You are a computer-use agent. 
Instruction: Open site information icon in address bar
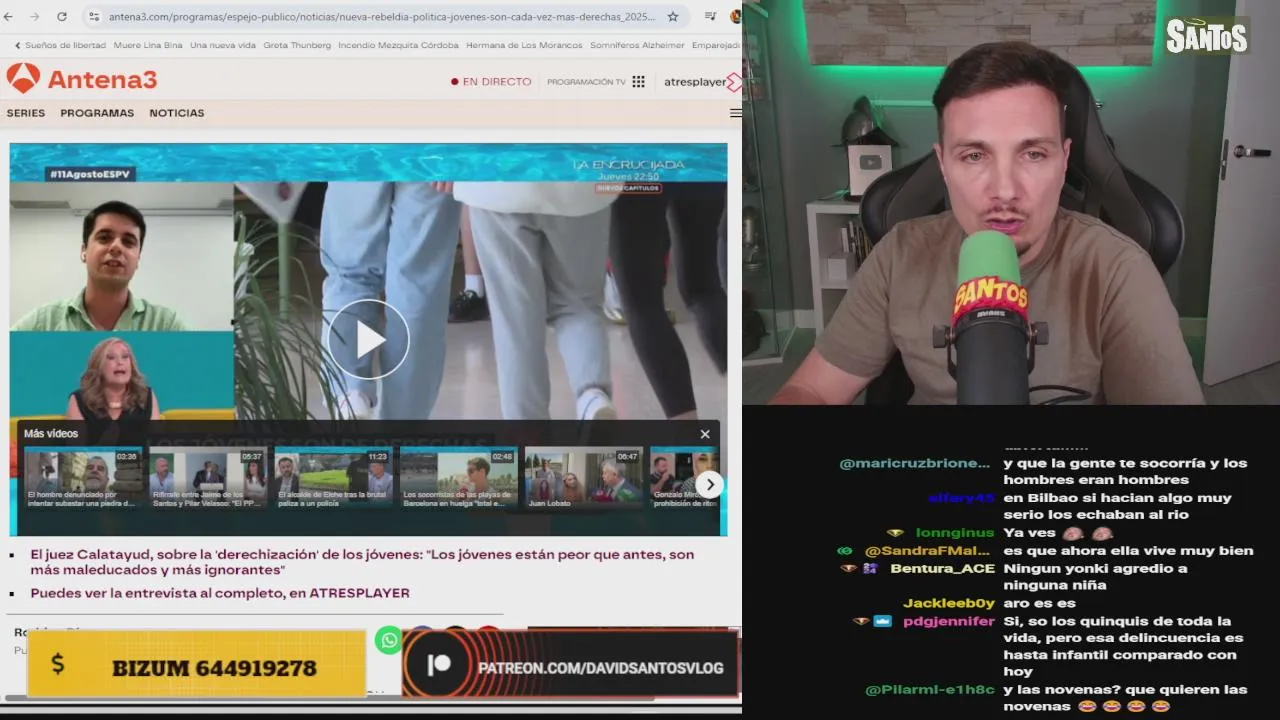(x=94, y=17)
